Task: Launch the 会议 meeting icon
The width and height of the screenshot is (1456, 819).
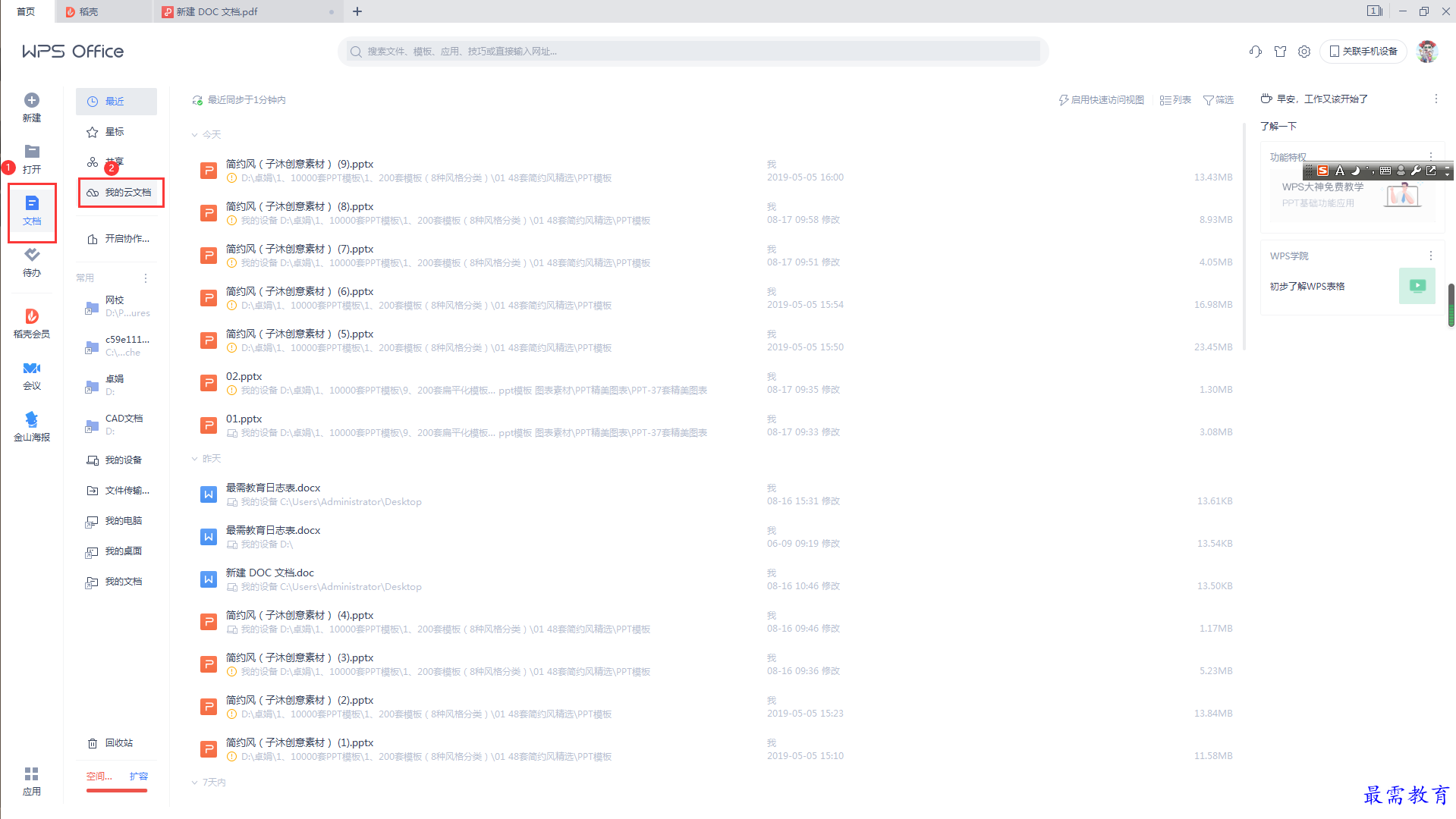Action: coord(32,368)
